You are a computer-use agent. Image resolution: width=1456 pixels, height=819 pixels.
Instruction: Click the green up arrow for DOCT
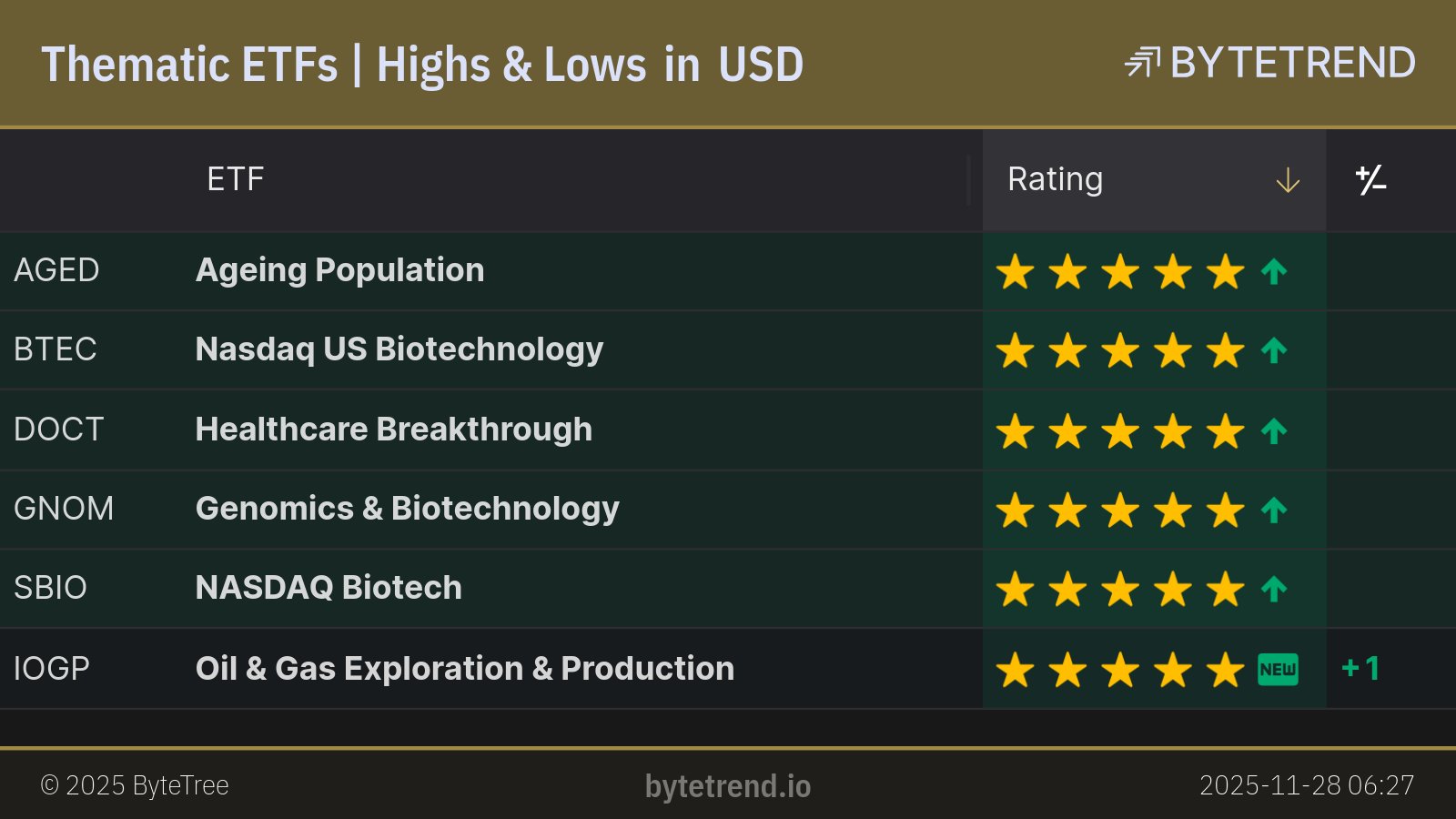(1274, 430)
